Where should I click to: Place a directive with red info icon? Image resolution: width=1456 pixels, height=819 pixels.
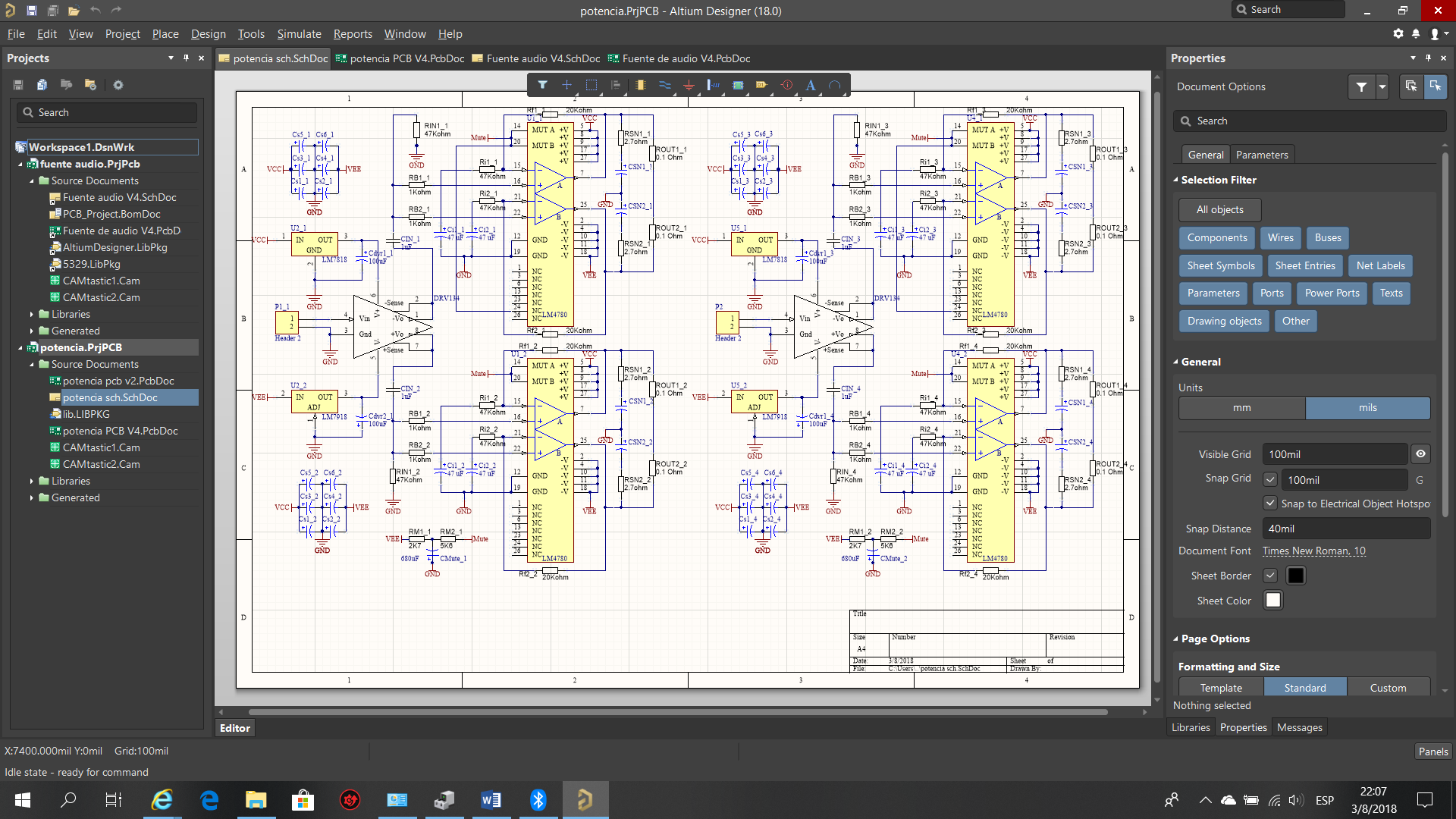pyautogui.click(x=786, y=85)
